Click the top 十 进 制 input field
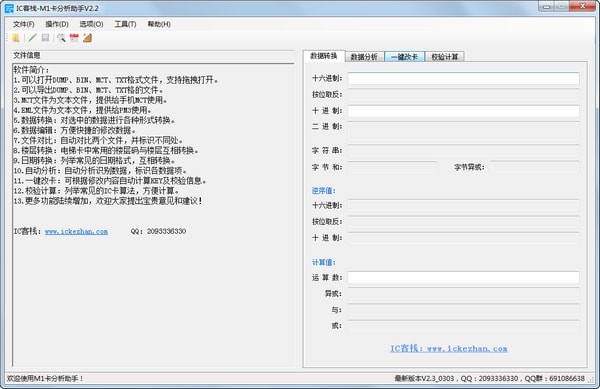The width and height of the screenshot is (600, 389). tap(463, 111)
